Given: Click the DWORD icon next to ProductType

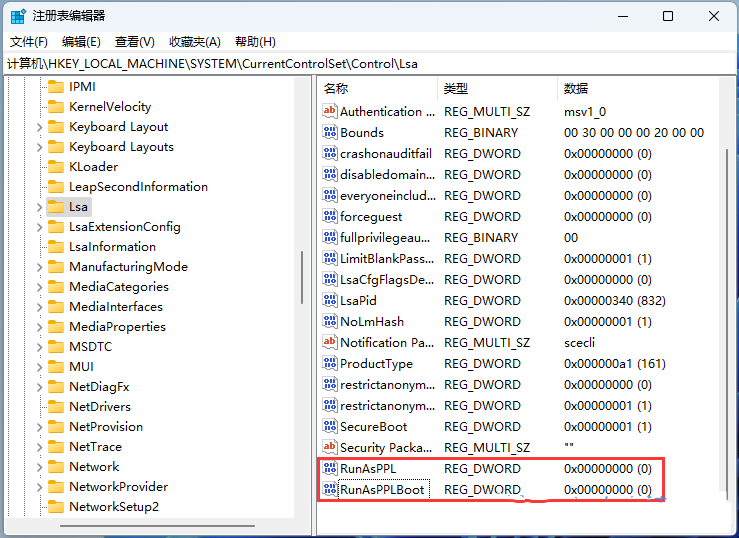Looking at the screenshot, I should [x=329, y=363].
